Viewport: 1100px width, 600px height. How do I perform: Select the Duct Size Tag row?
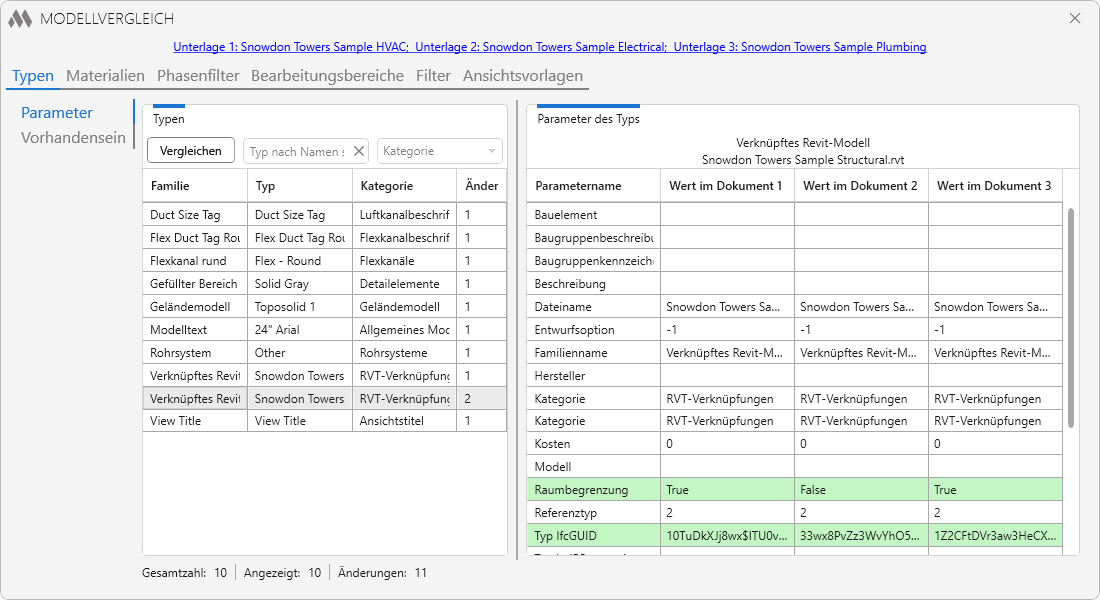(324, 215)
